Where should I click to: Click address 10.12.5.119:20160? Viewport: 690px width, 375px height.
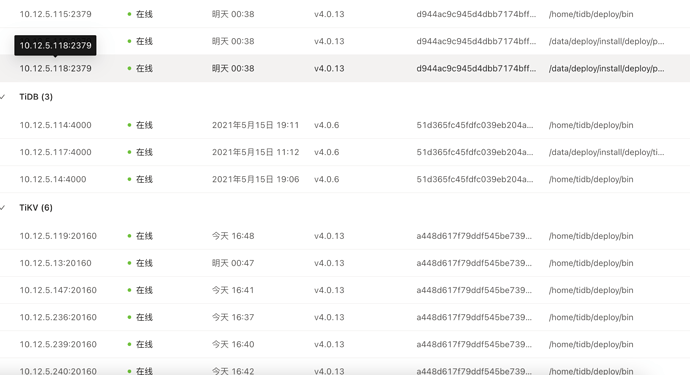[58, 236]
